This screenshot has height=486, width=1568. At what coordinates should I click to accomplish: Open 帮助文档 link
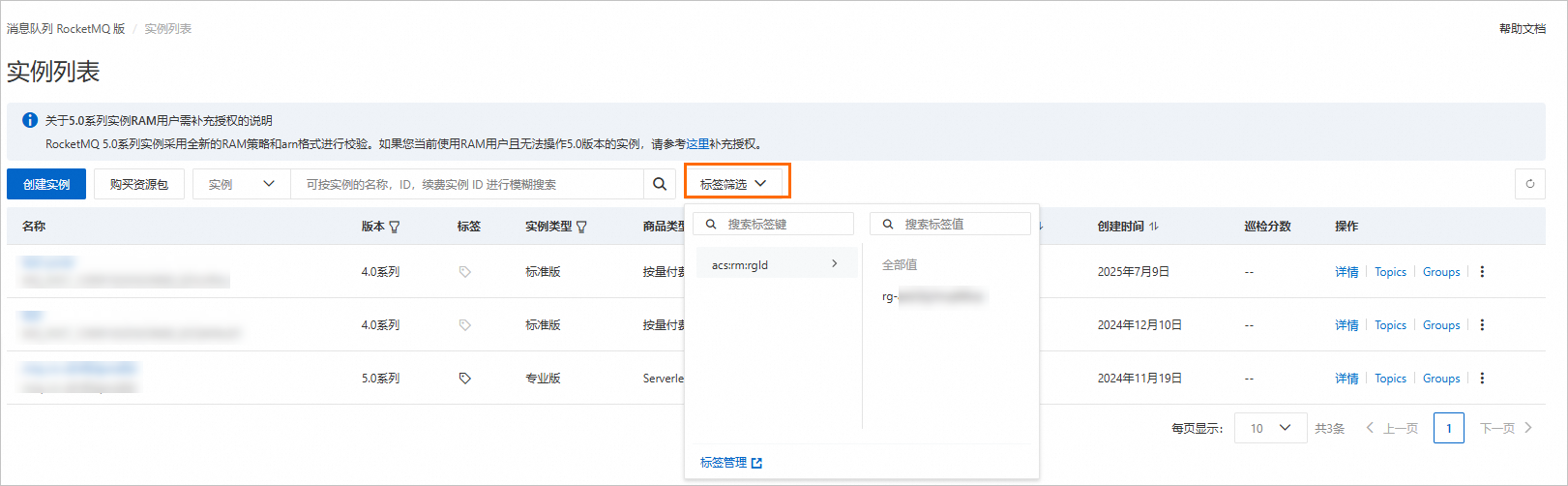click(x=1523, y=29)
